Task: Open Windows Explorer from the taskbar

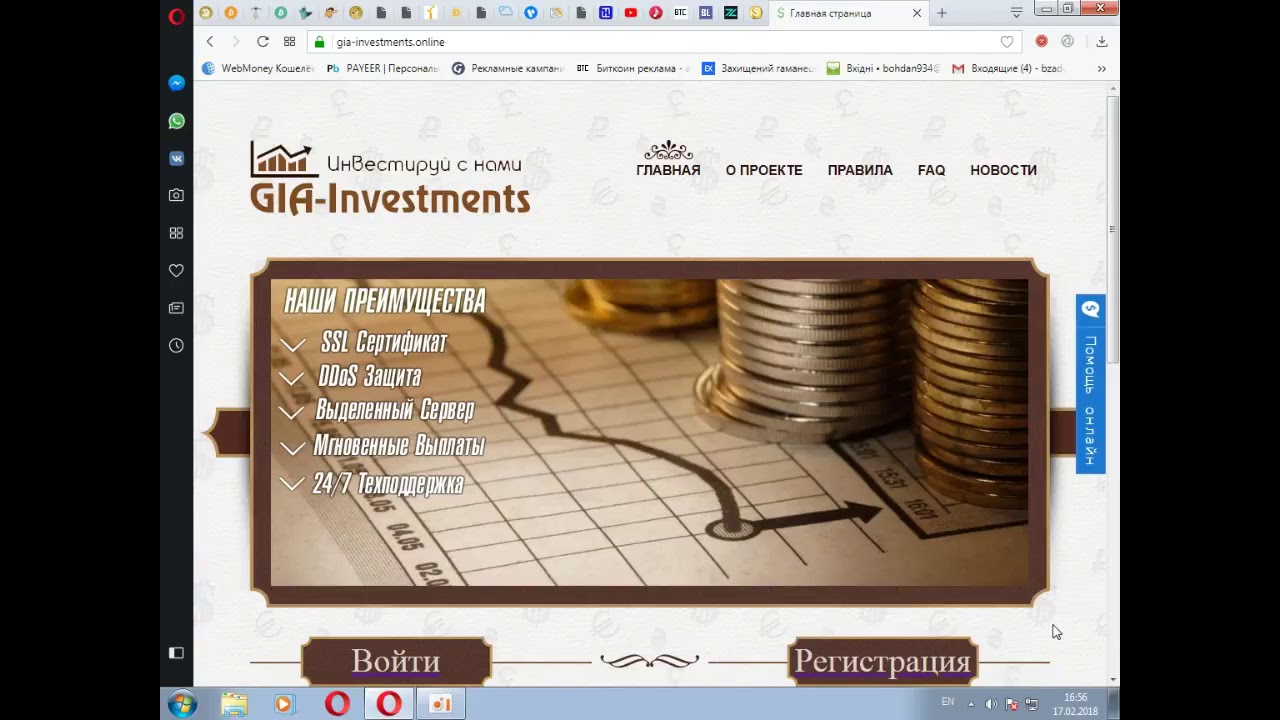Action: point(234,704)
